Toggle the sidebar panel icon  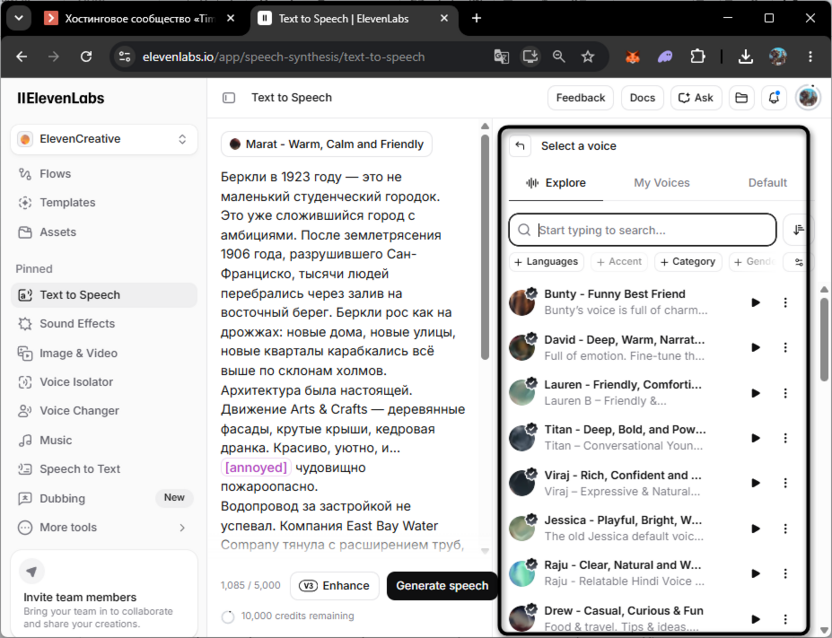click(229, 98)
